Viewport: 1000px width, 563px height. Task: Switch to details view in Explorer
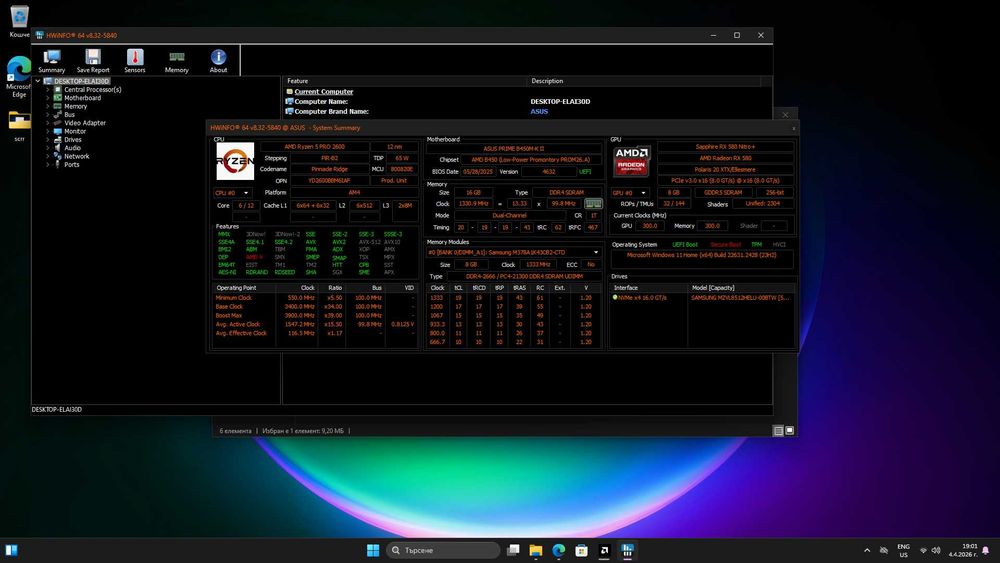pyautogui.click(x=778, y=431)
